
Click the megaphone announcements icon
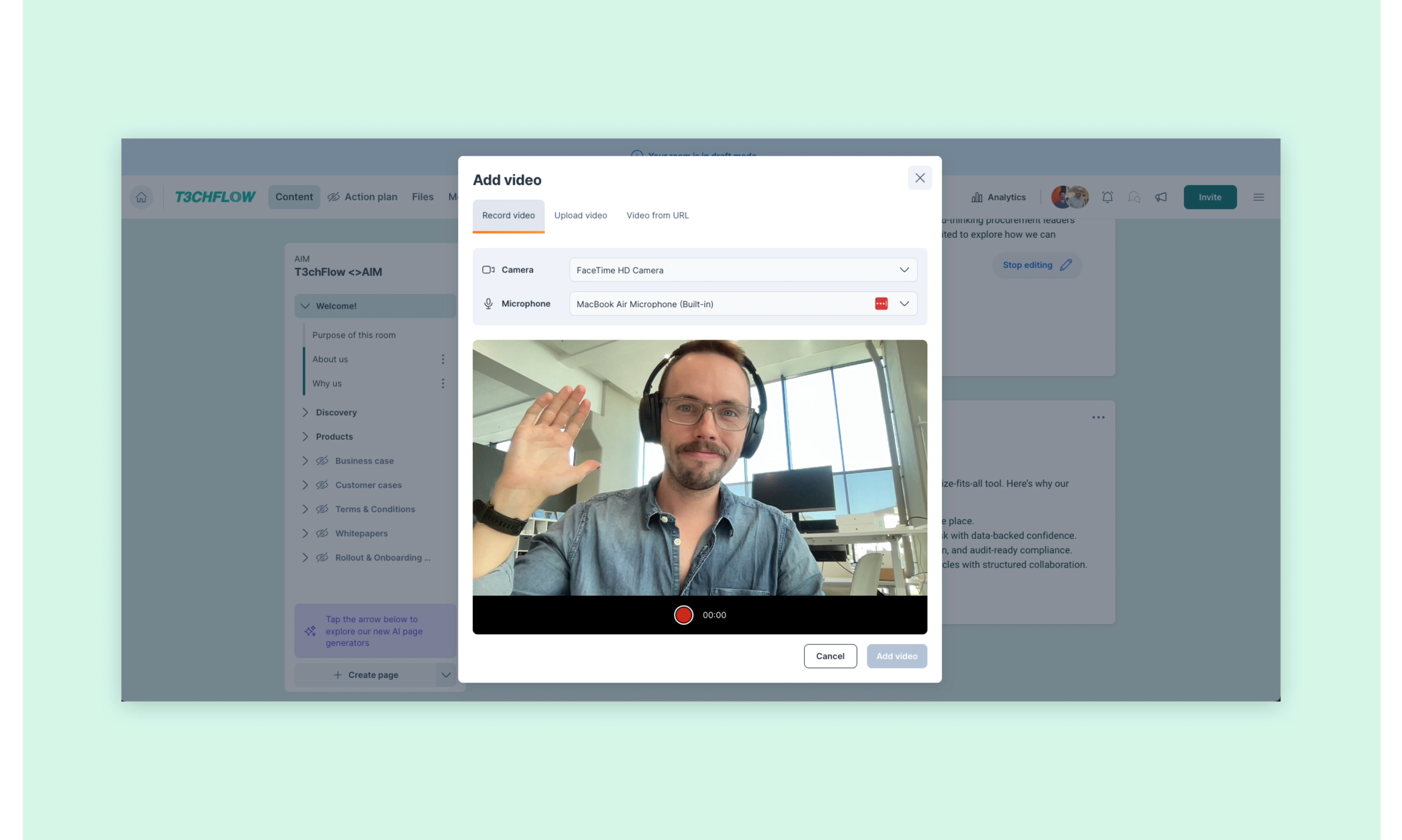click(x=1161, y=197)
